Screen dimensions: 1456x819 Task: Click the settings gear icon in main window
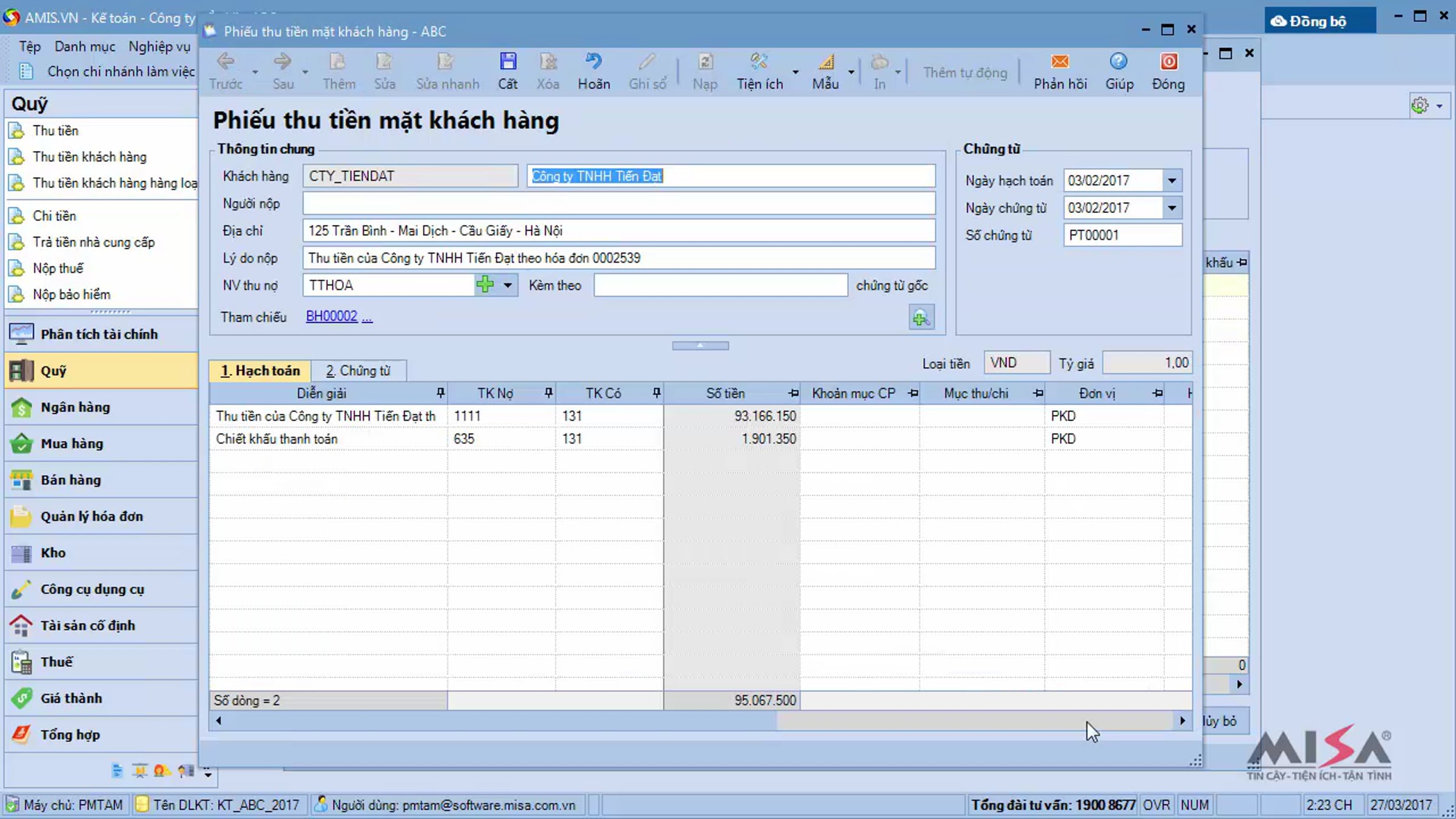(1420, 106)
